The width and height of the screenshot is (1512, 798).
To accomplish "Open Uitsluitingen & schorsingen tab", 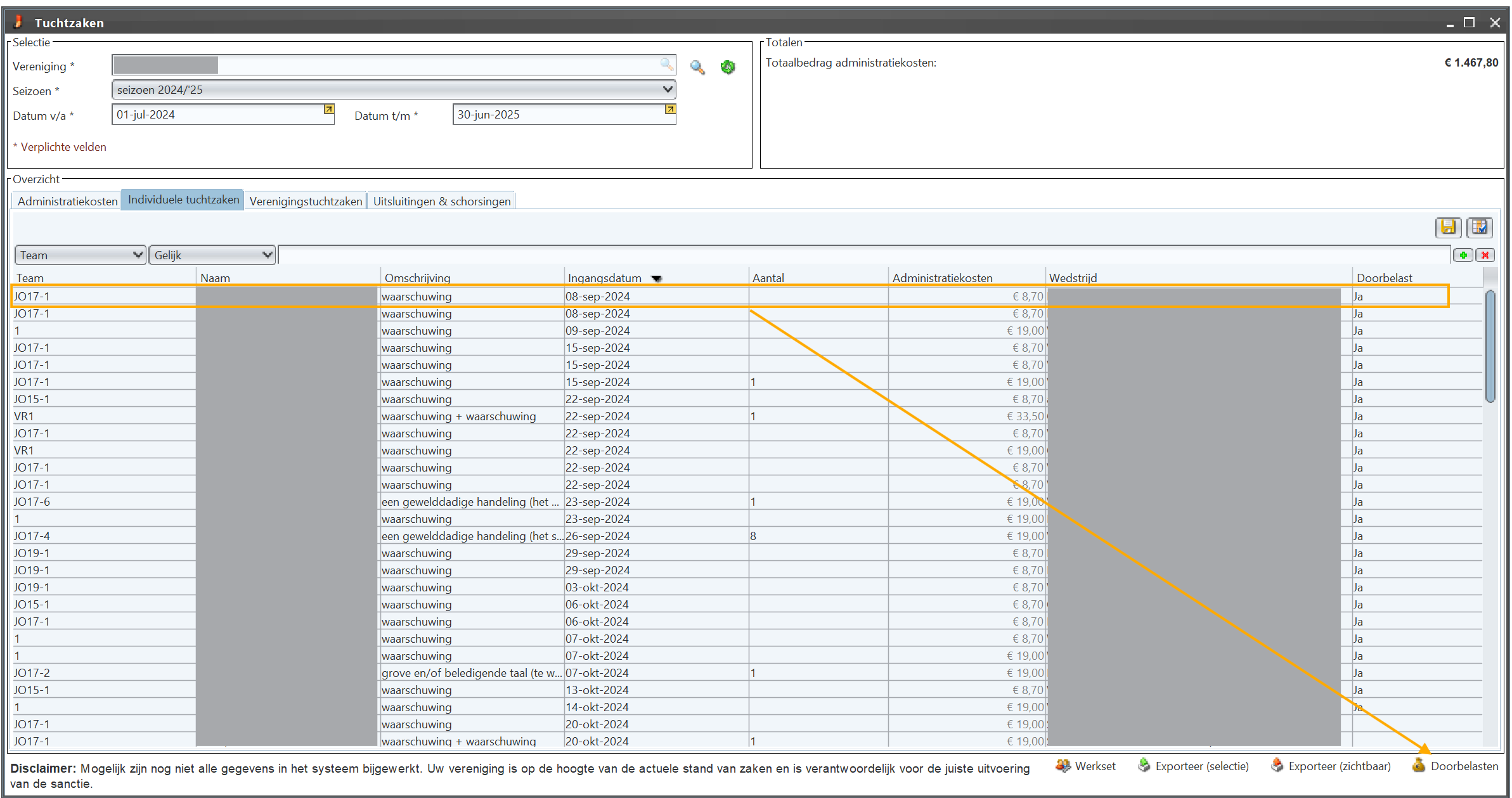I will pyautogui.click(x=441, y=201).
